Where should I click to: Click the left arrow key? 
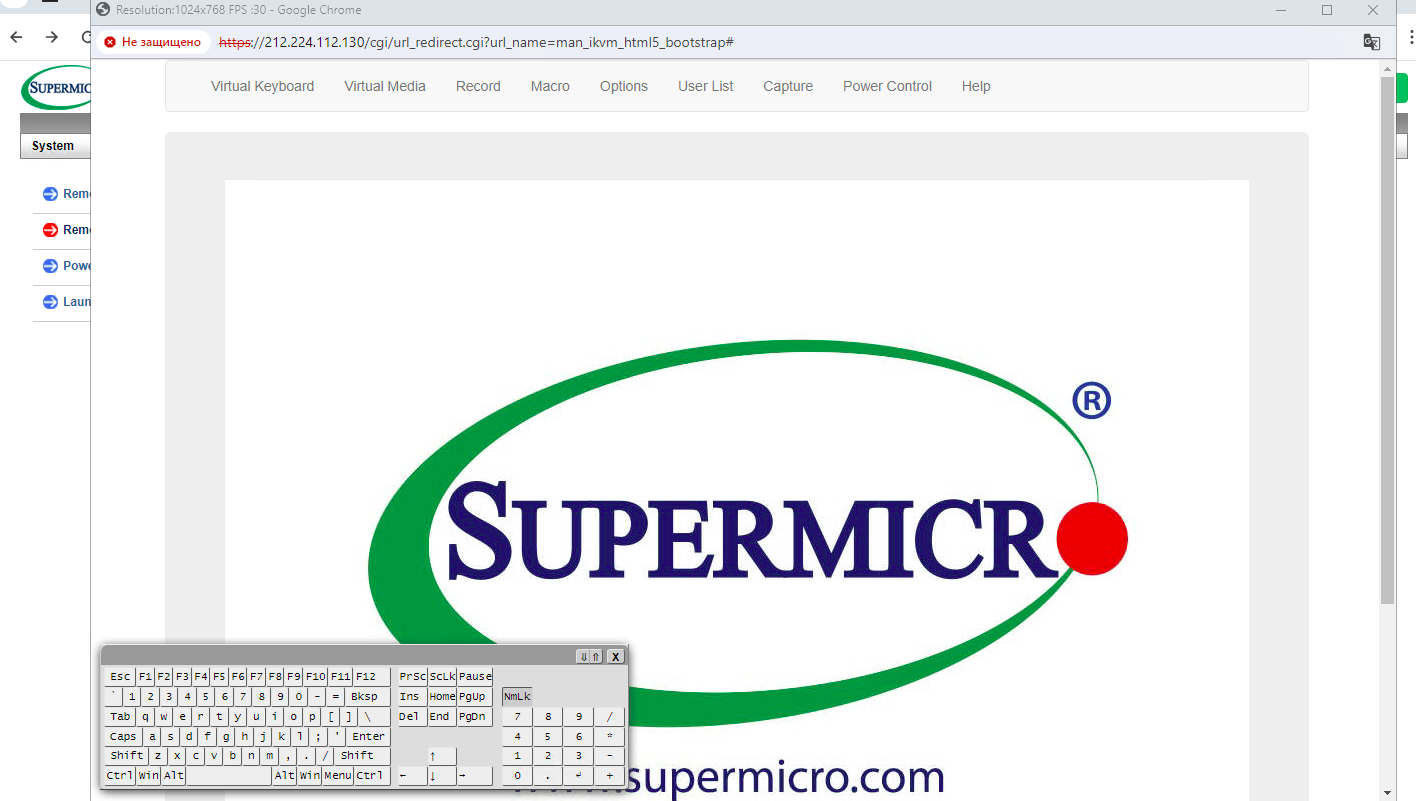tap(412, 776)
